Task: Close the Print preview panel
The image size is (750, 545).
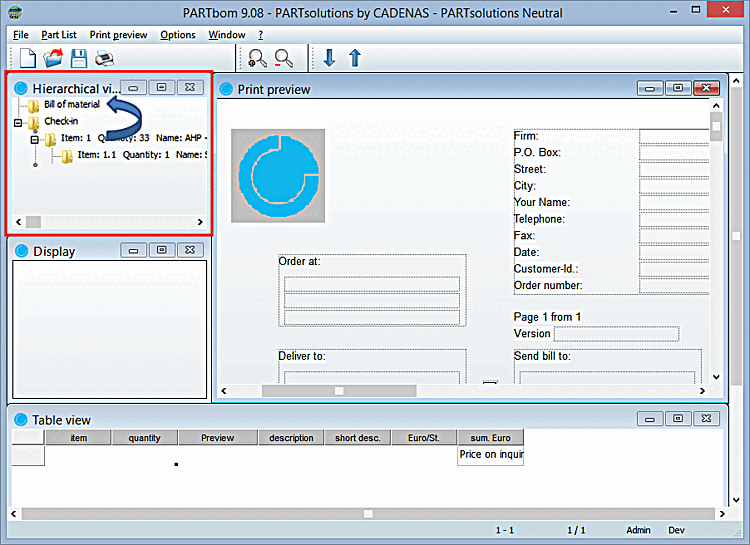Action: point(706,88)
